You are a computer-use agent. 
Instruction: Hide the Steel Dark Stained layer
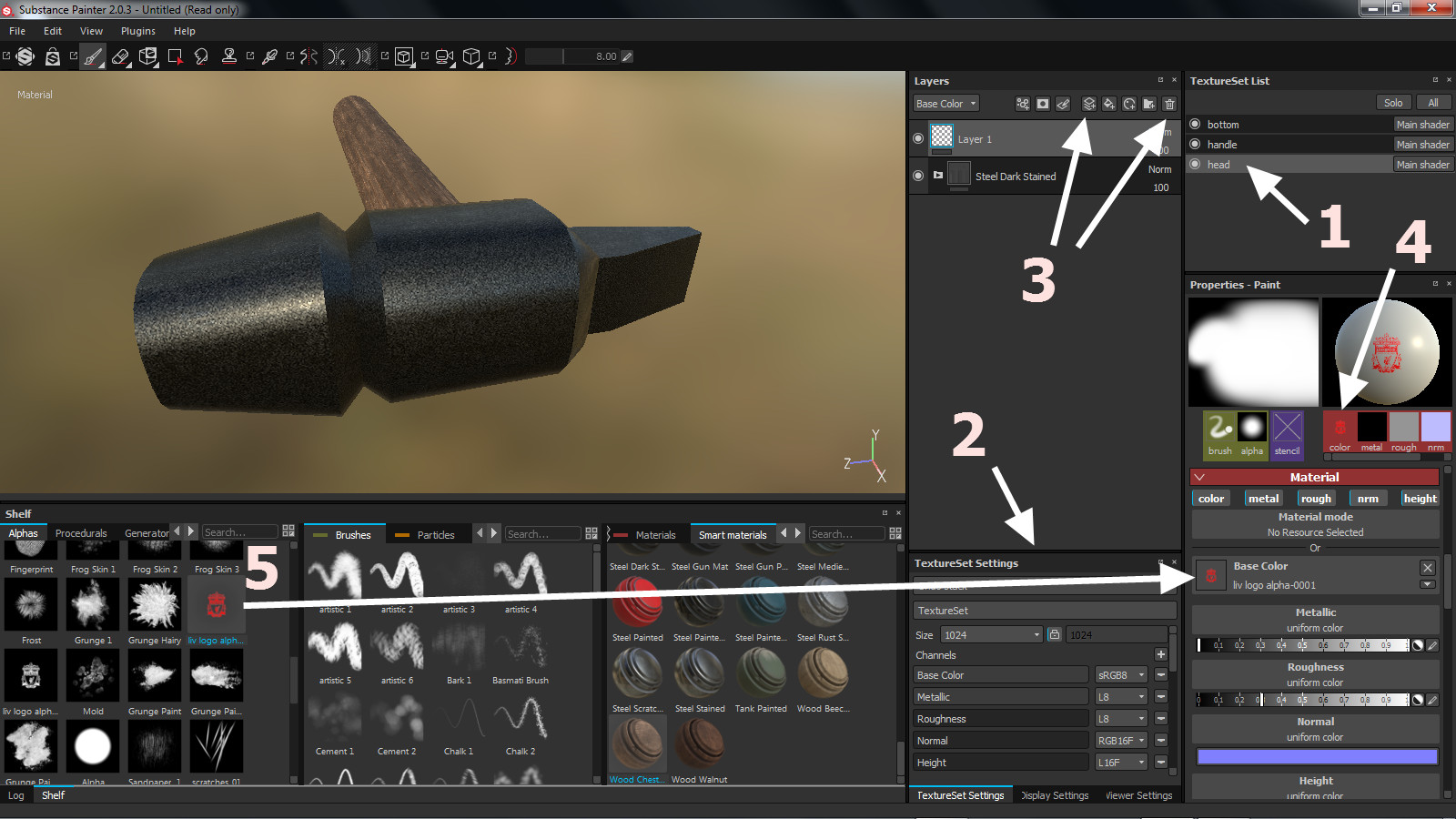click(x=918, y=176)
